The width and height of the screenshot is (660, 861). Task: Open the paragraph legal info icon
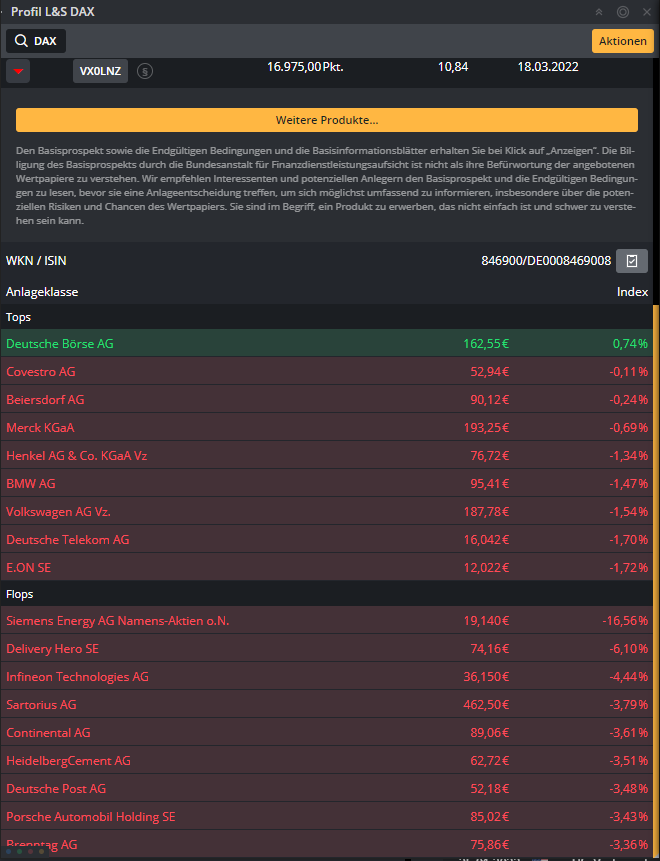(145, 71)
